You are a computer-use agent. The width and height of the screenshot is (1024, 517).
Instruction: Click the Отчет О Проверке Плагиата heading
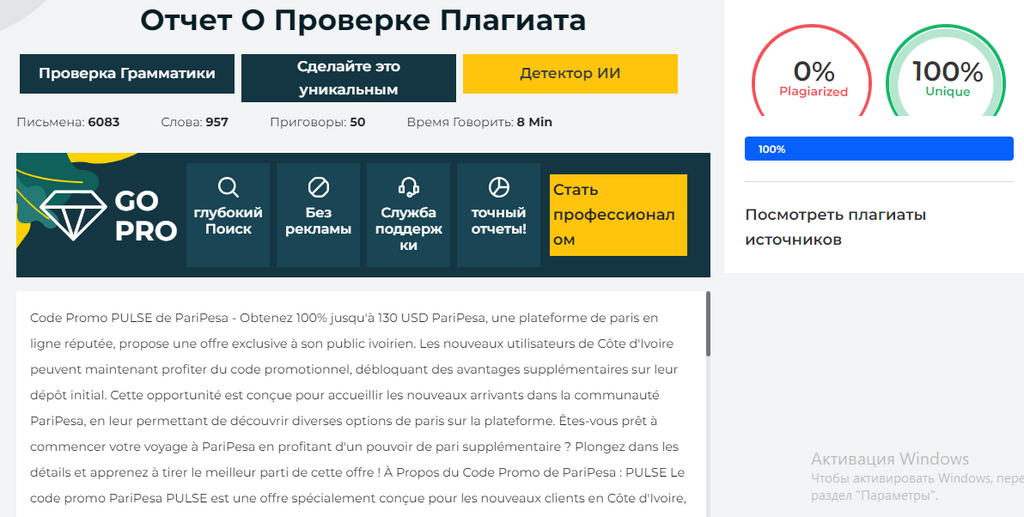coord(363,20)
